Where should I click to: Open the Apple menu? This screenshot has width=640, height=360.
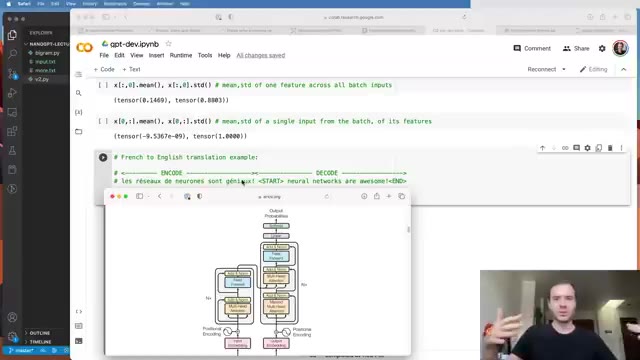tap(8, 4)
